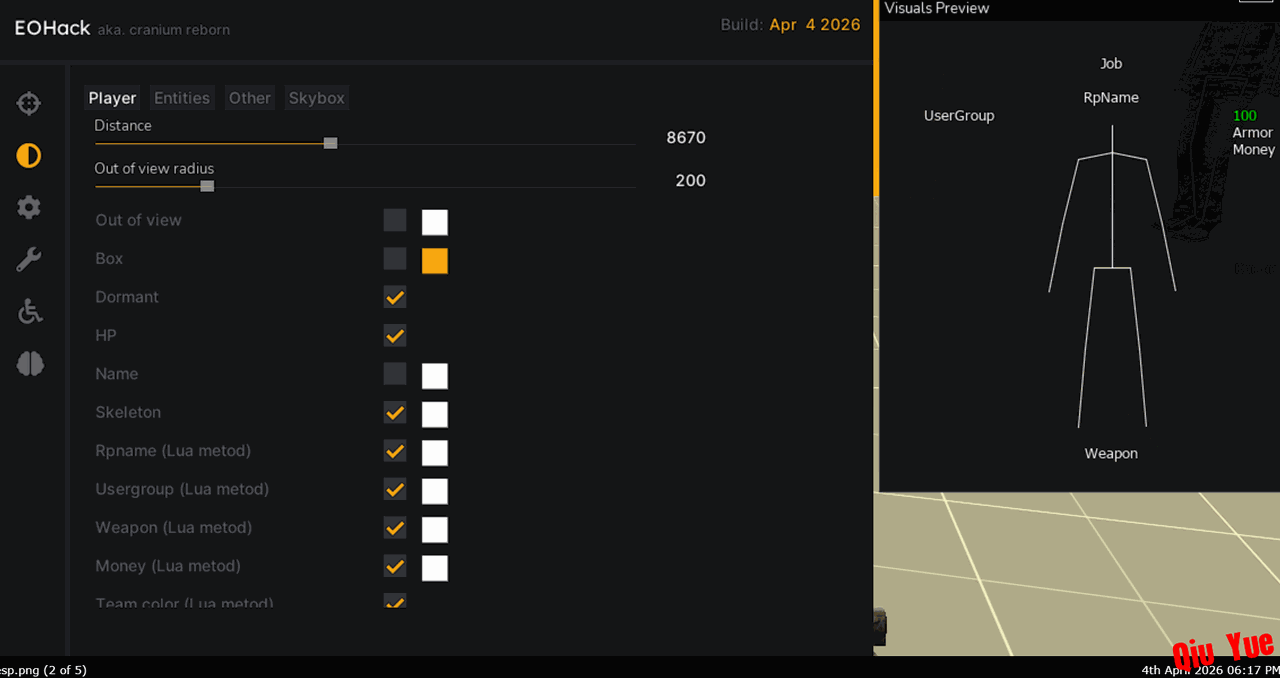1280x678 pixels.
Task: Switch to the Other tab
Action: pos(249,98)
